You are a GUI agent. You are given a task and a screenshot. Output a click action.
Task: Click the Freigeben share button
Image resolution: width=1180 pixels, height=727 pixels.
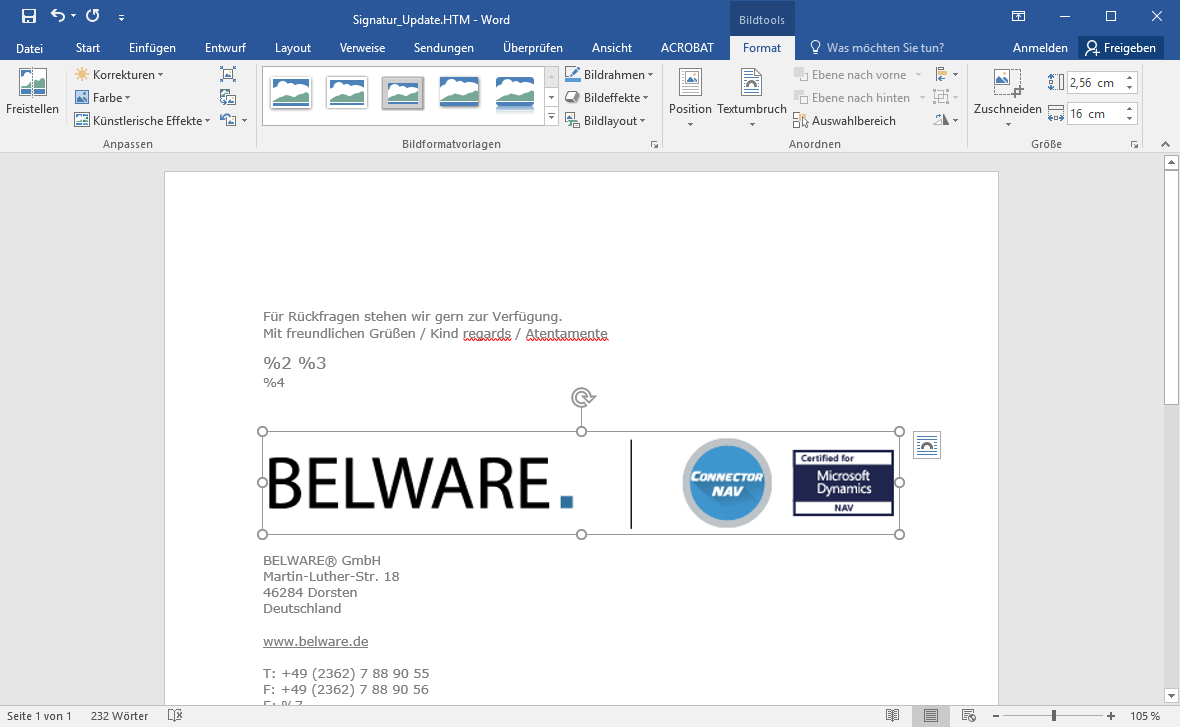pos(1121,48)
